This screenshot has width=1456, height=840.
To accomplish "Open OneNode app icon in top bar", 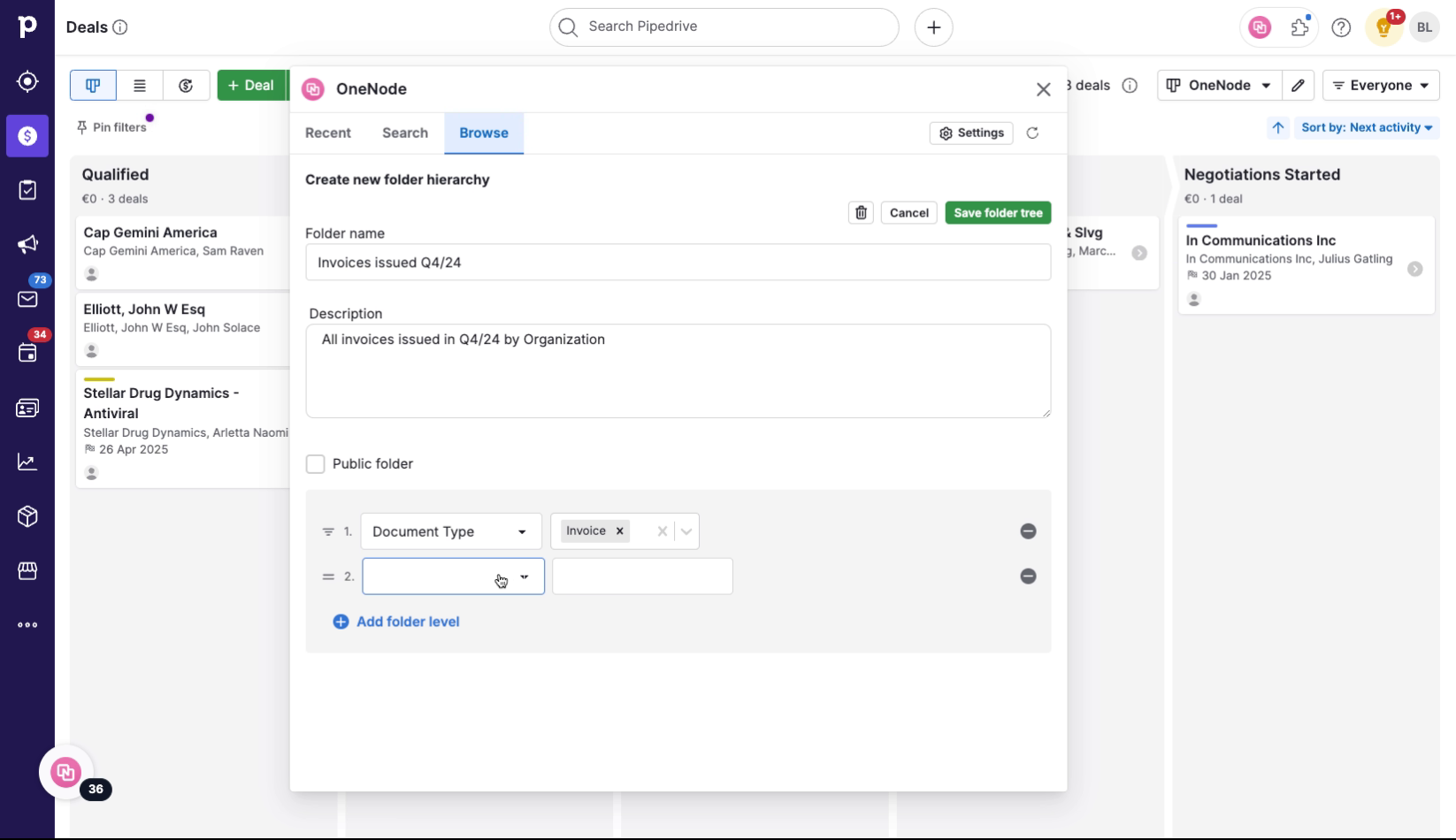I will [x=1260, y=27].
